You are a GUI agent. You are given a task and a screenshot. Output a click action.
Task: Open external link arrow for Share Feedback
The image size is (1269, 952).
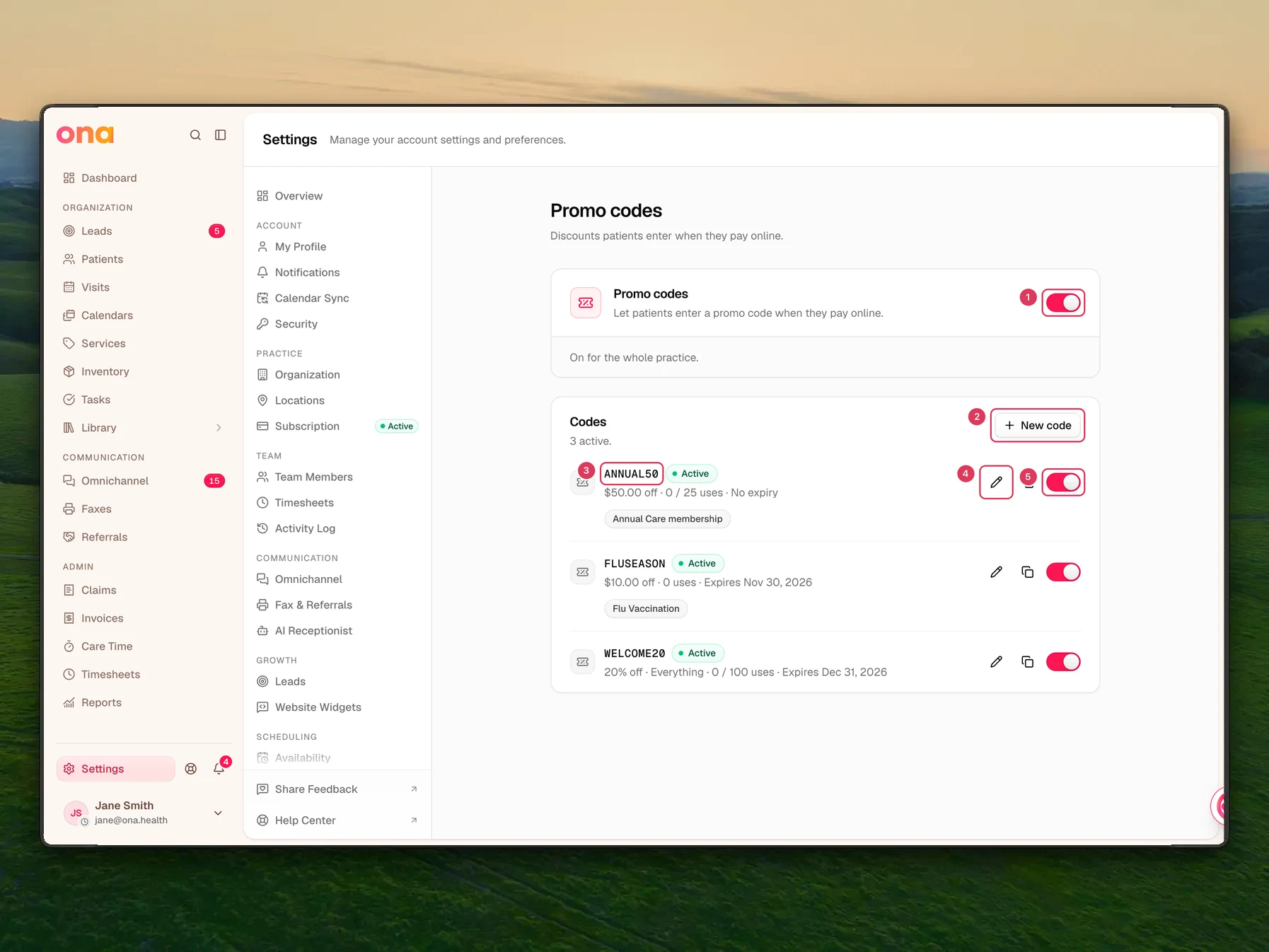click(414, 789)
